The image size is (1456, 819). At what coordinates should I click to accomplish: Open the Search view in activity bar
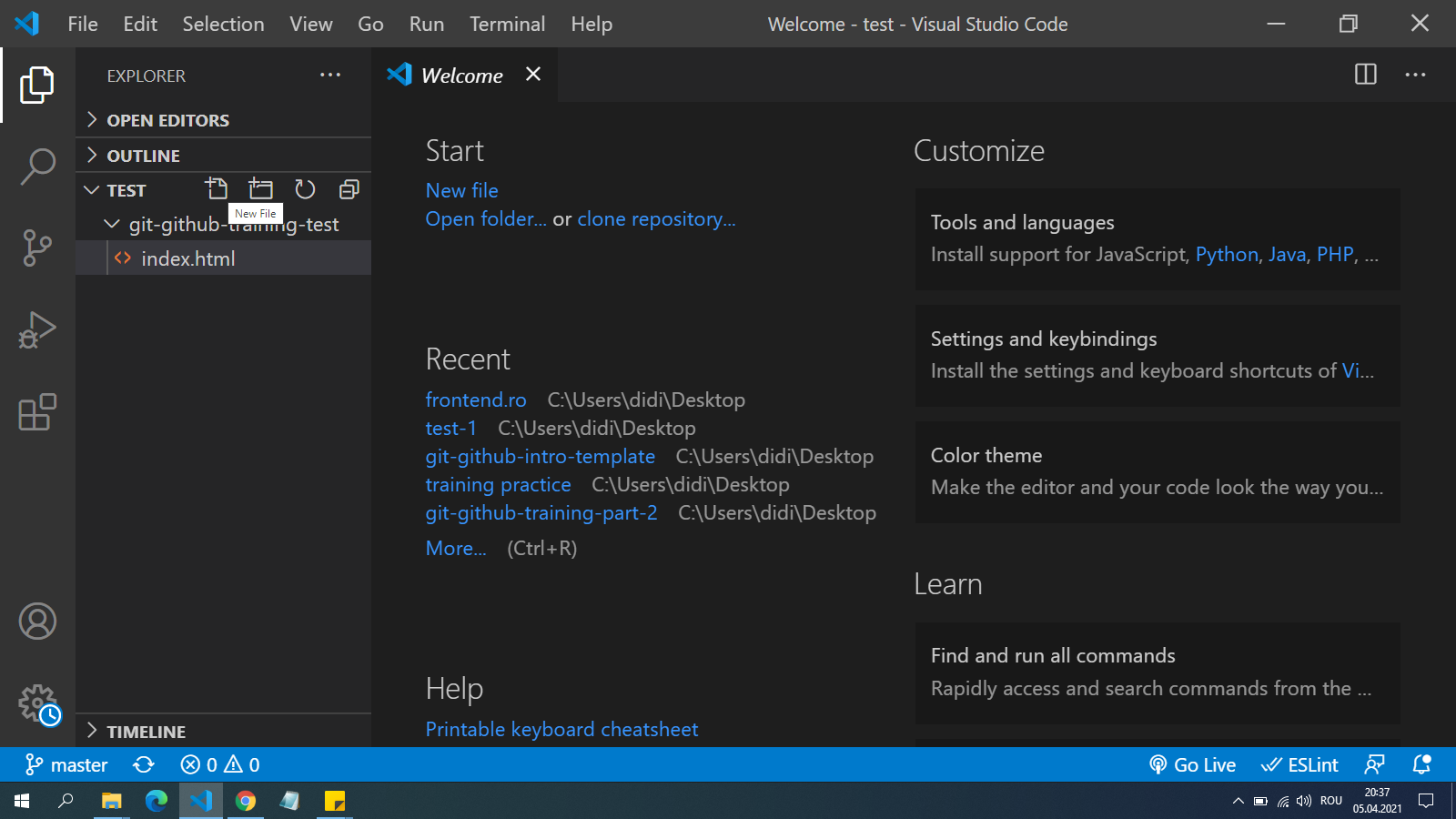click(37, 167)
